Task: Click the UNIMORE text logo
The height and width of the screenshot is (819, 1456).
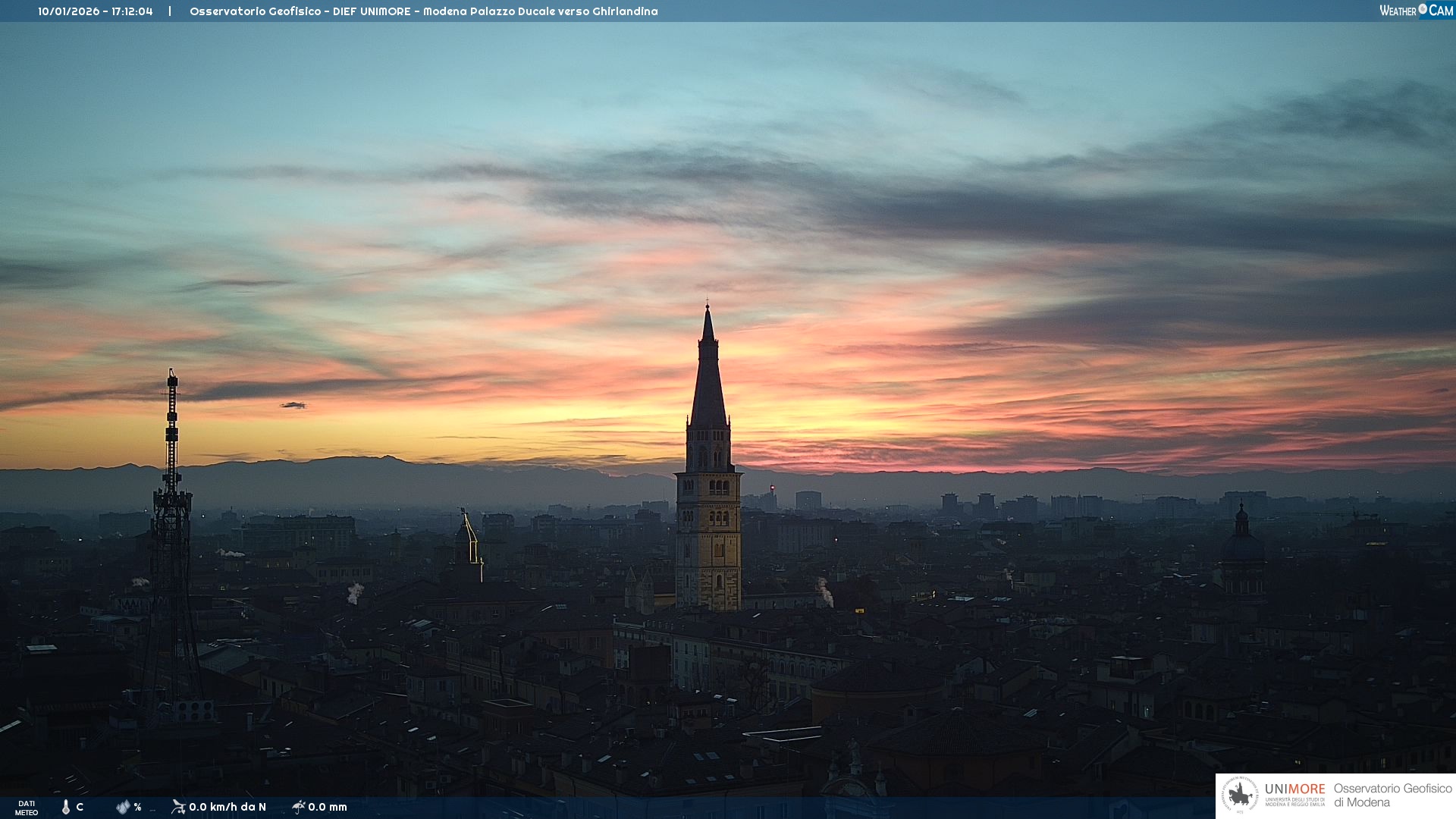Action: 1294,789
